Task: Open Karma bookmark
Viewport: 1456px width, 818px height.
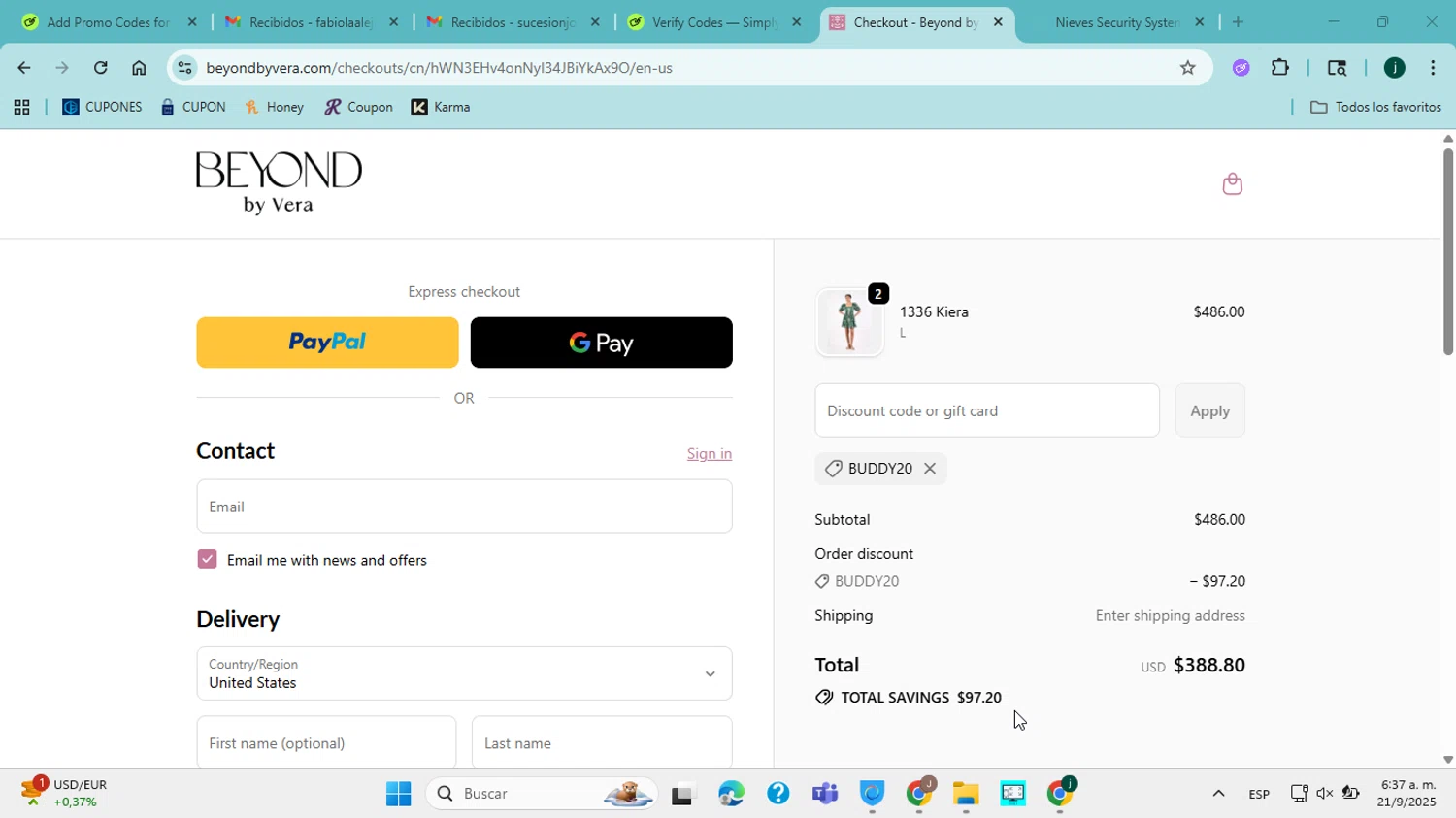Action: [441, 107]
